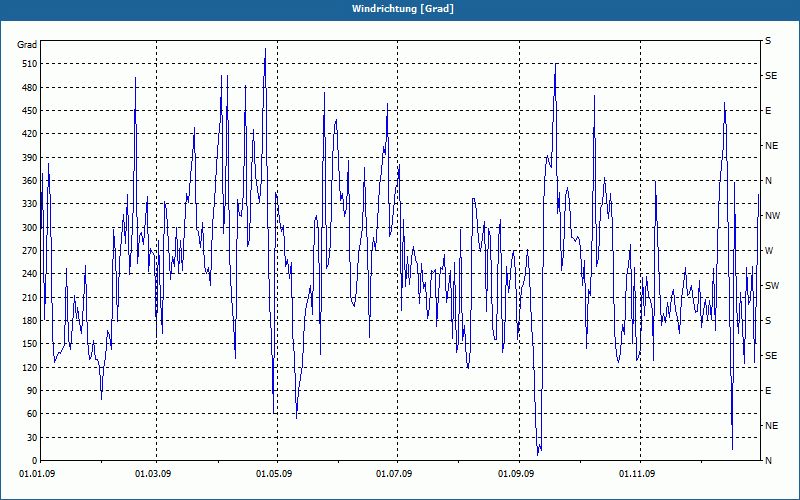Pick the 180 tick label on the left axis
Viewport: 800px width, 500px height.
point(30,320)
